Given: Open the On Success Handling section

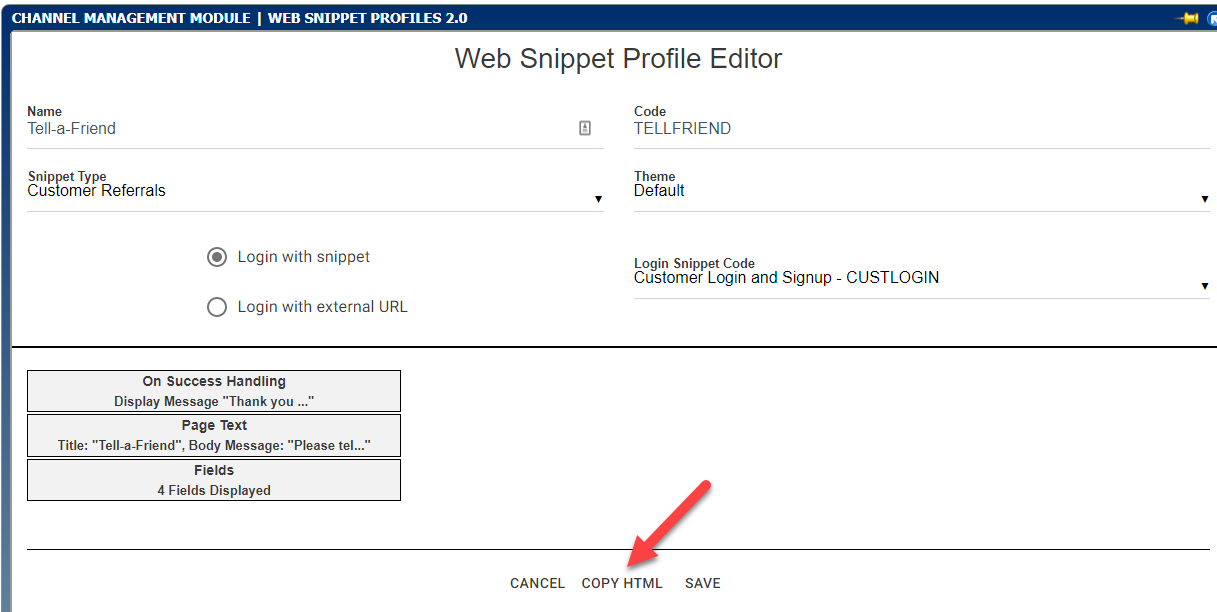Looking at the screenshot, I should (214, 391).
